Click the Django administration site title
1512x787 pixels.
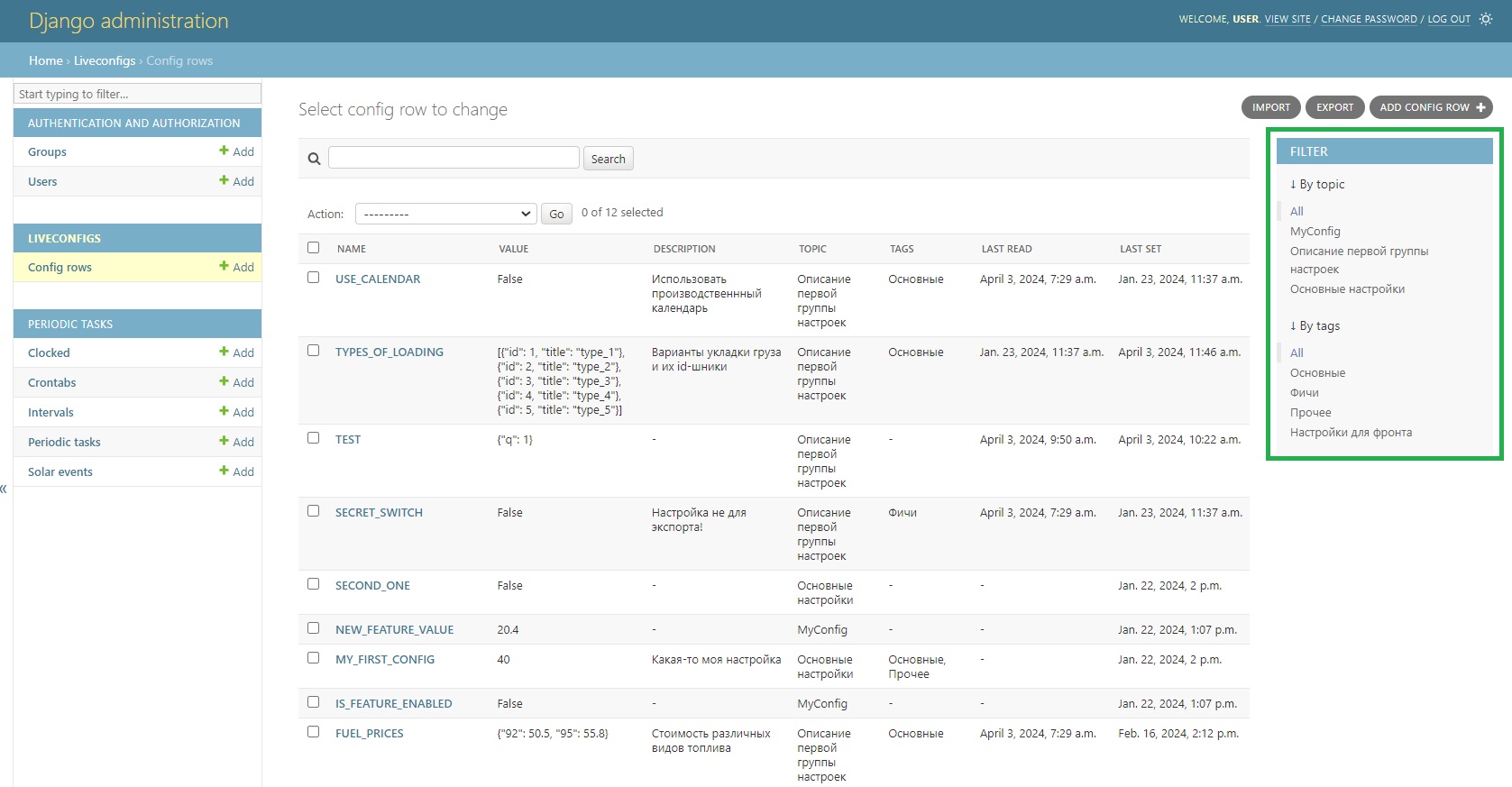coord(129,21)
